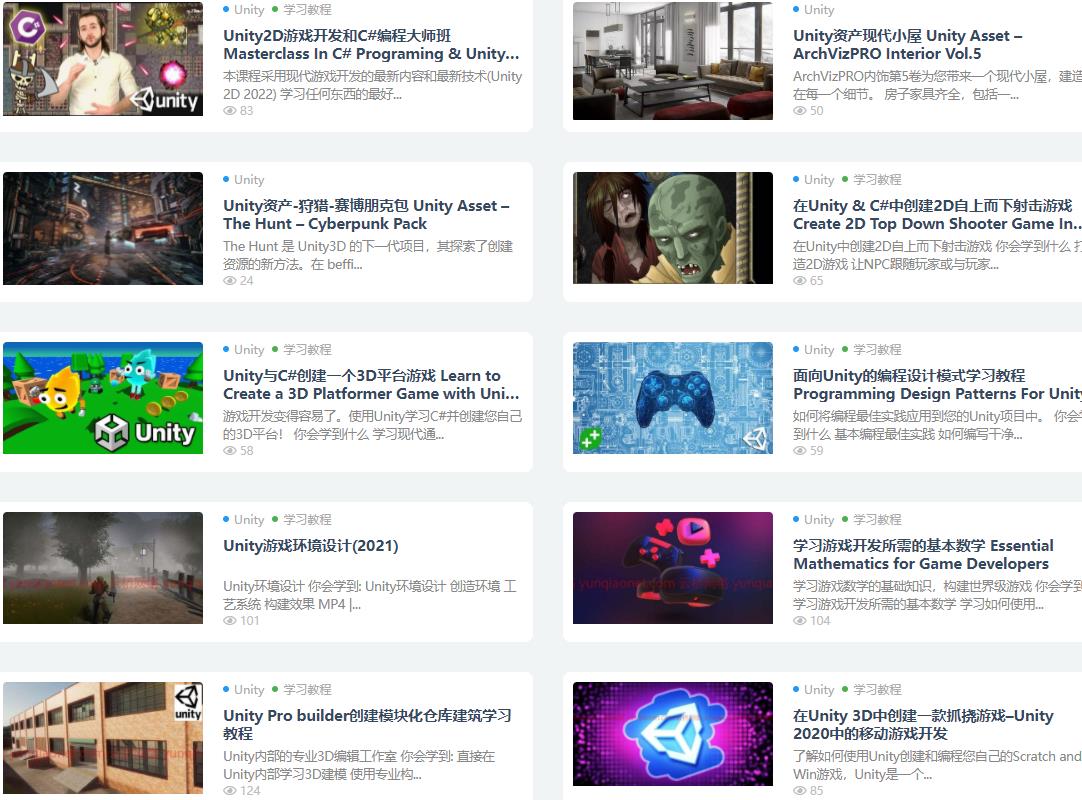Click the eye view icon showing 85
Image resolution: width=1082 pixels, height=800 pixels.
(800, 790)
